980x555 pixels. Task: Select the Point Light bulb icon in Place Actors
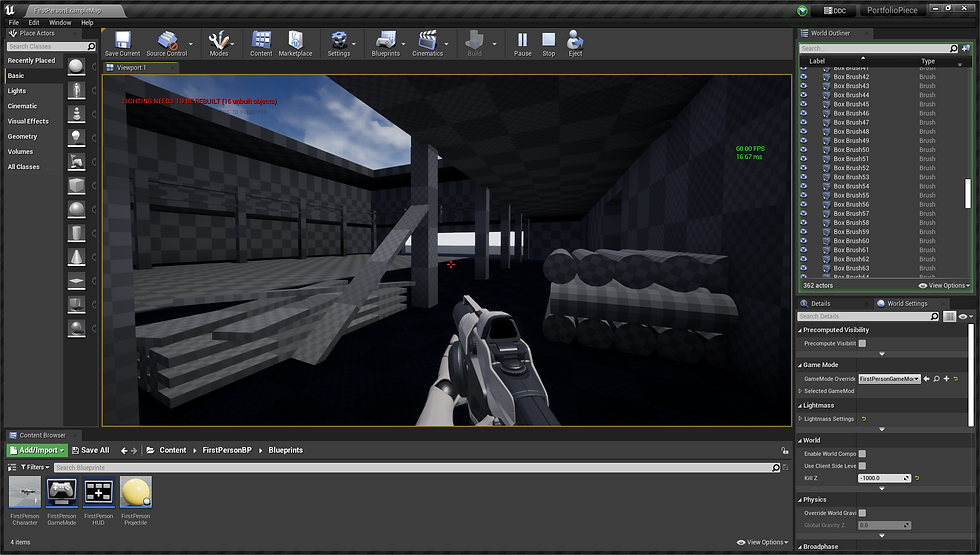click(76, 138)
